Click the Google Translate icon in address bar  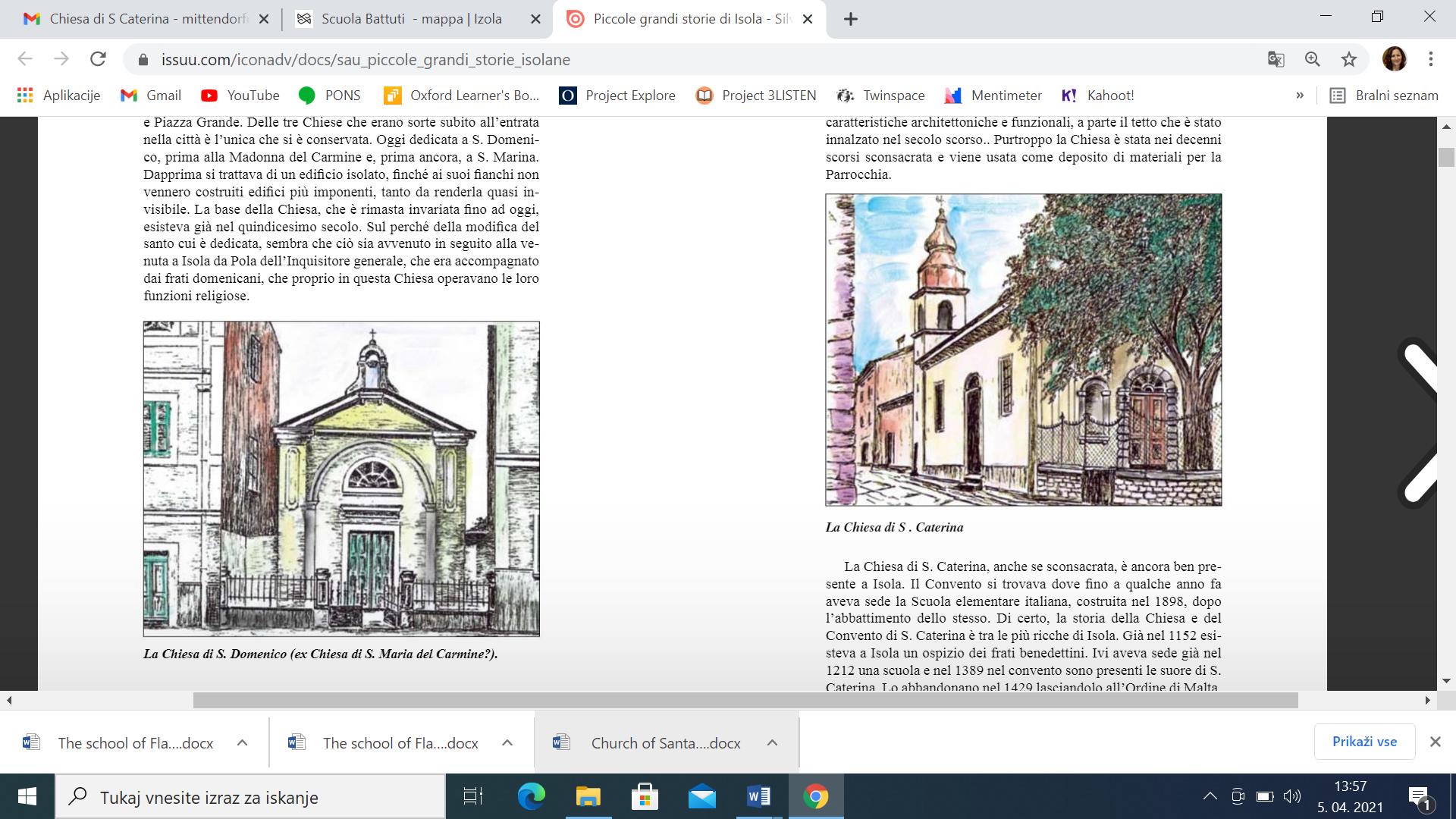pyautogui.click(x=1276, y=59)
